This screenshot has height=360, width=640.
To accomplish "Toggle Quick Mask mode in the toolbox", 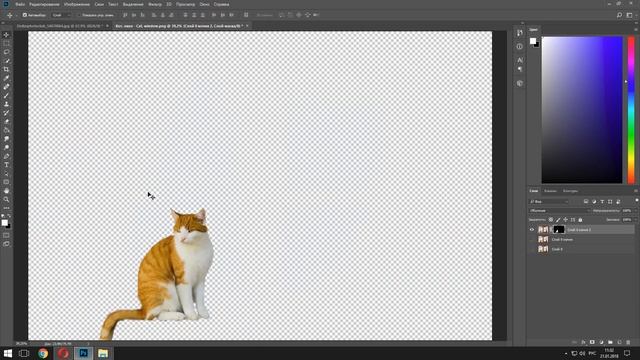I will click(x=6, y=236).
